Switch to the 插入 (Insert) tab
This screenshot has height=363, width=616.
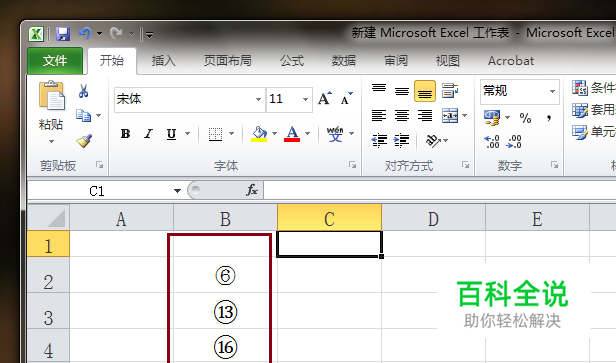[163, 61]
